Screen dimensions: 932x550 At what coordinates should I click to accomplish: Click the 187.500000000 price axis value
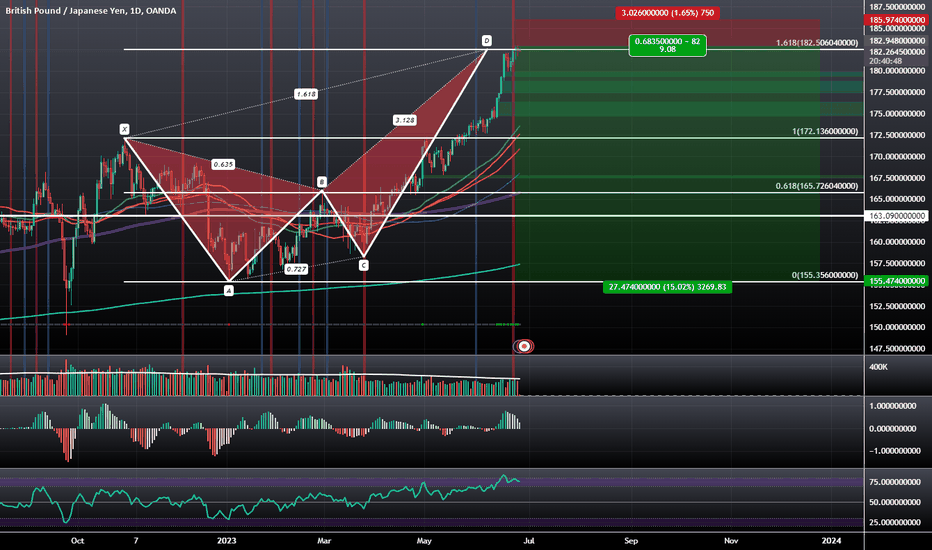pos(897,7)
